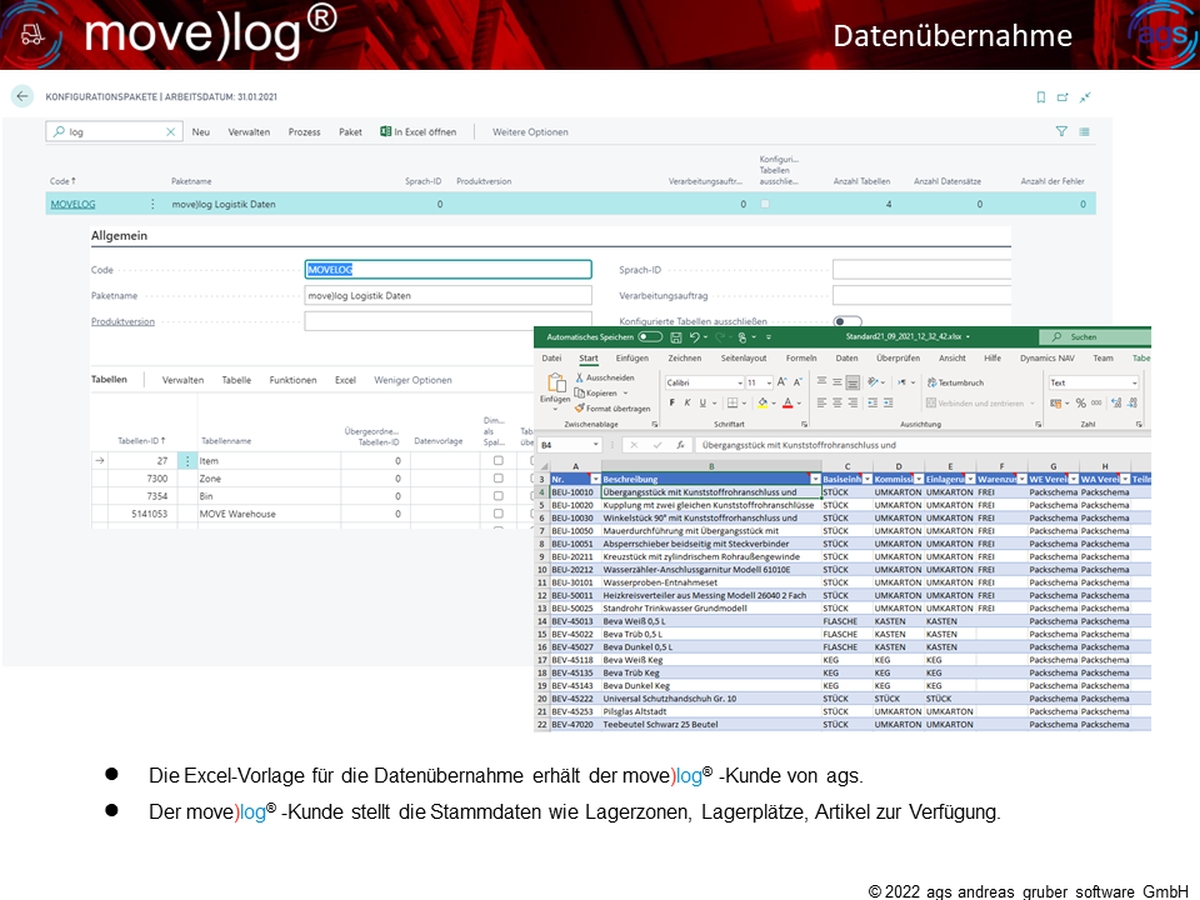This screenshot has height=900, width=1200.
Task: Open the MOVELOG row three-dot menu
Action: pos(153,204)
